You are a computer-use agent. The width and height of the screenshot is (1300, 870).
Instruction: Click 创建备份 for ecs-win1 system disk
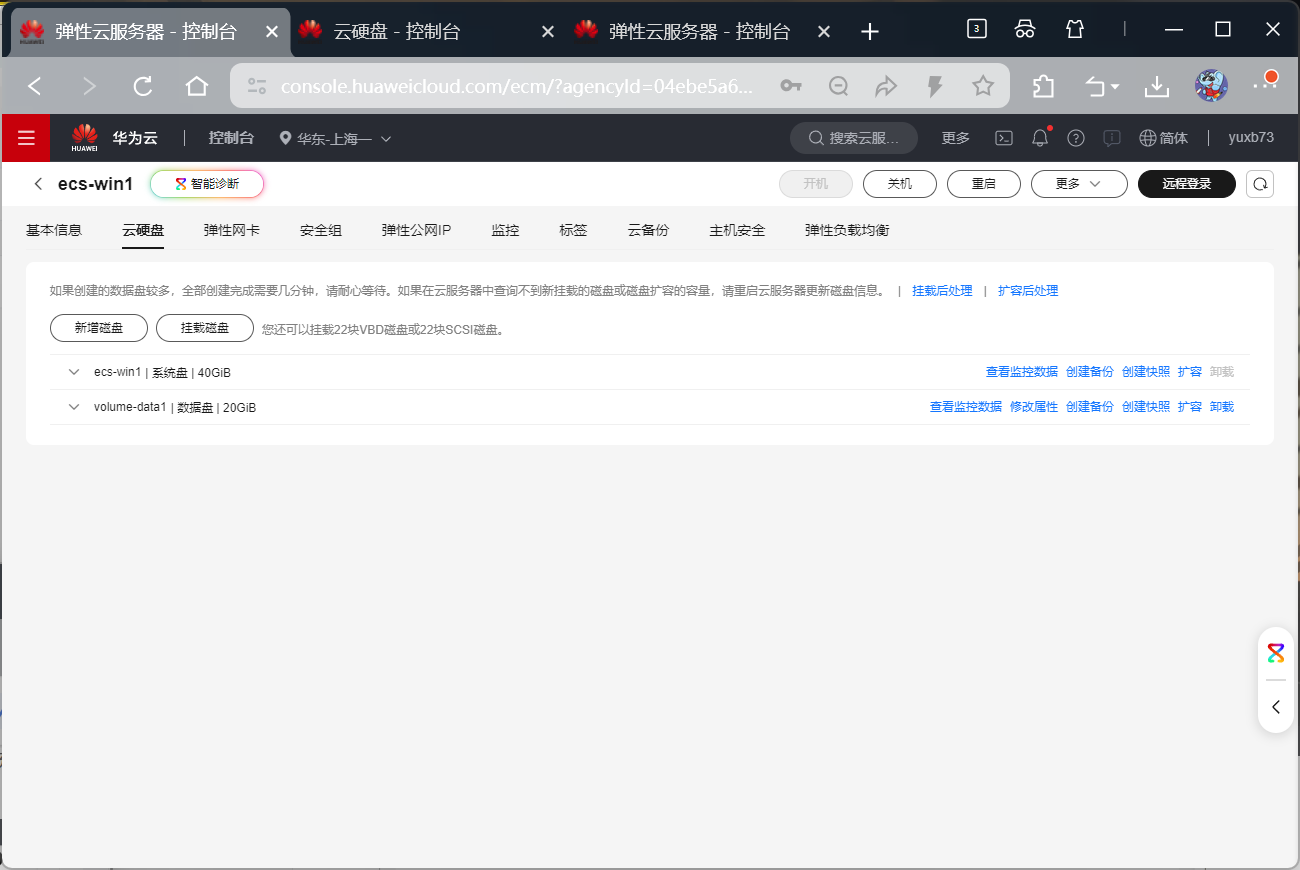point(1090,372)
